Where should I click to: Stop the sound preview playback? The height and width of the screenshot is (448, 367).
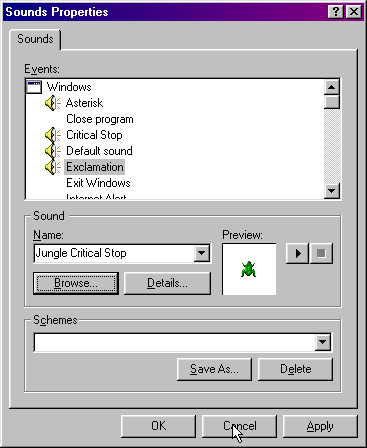point(321,254)
